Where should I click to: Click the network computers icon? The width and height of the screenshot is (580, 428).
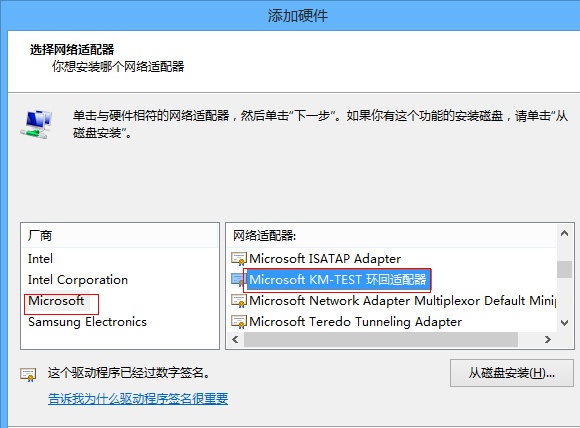click(37, 125)
